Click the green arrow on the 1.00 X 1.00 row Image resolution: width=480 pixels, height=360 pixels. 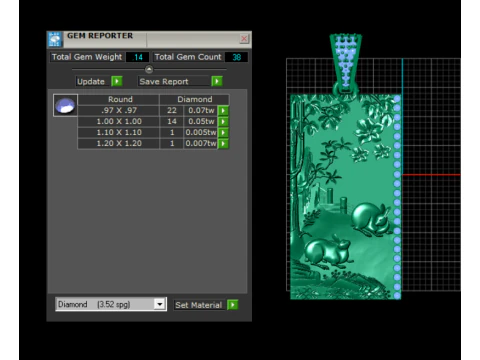pyautogui.click(x=223, y=121)
